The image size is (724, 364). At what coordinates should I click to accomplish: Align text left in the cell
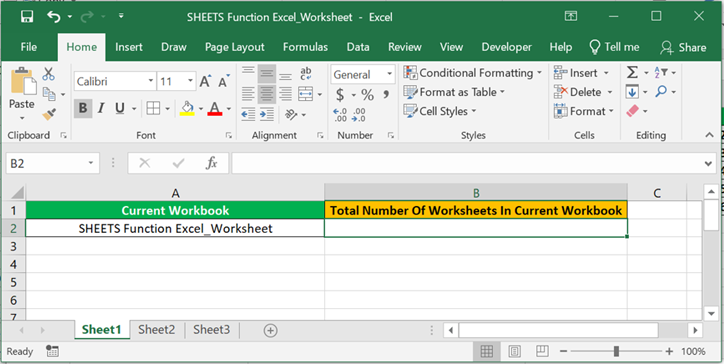(248, 94)
